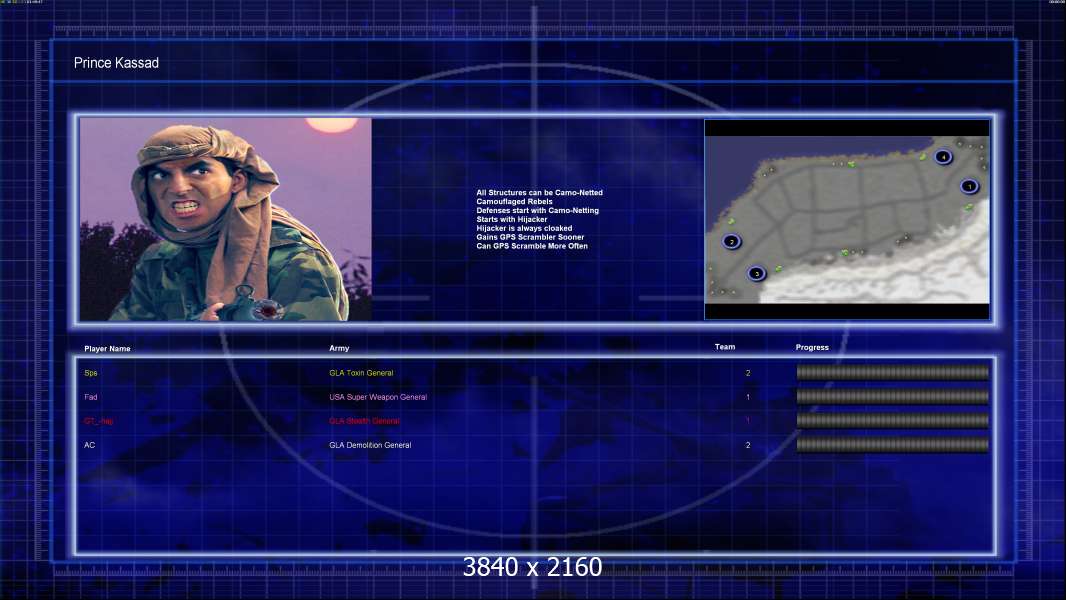This screenshot has height=600, width=1066.
Task: Click 'Can GPS Scramble More Often' line
Action: point(532,246)
